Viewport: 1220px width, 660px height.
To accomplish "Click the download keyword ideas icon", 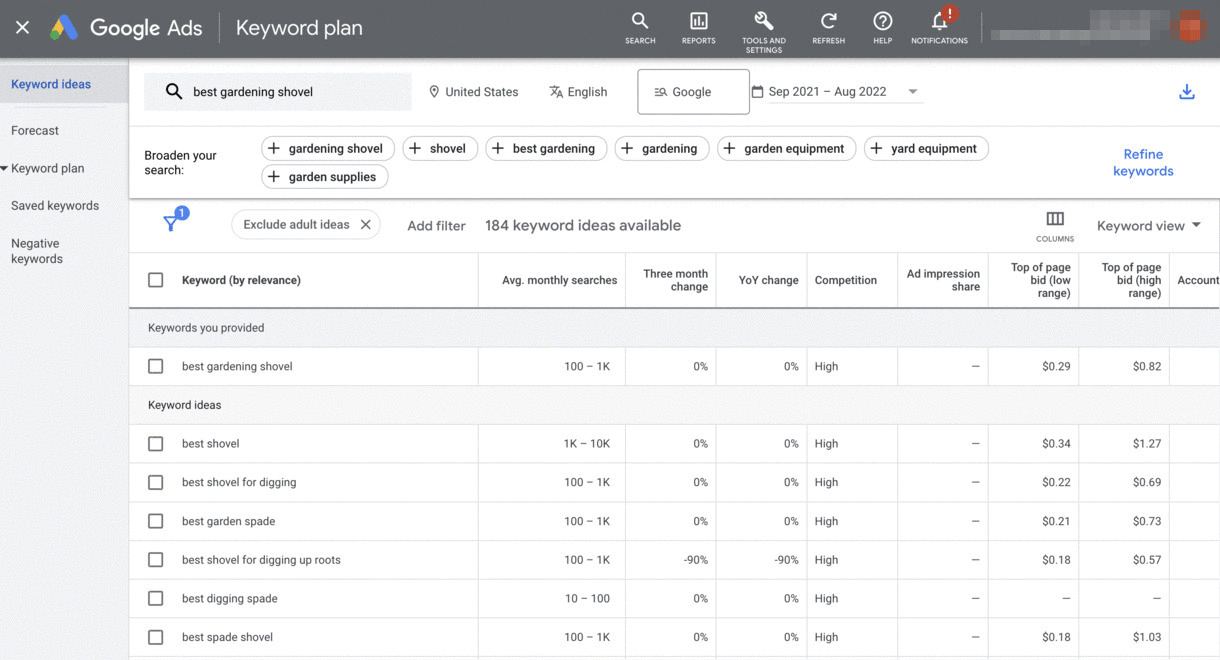I will (x=1187, y=92).
